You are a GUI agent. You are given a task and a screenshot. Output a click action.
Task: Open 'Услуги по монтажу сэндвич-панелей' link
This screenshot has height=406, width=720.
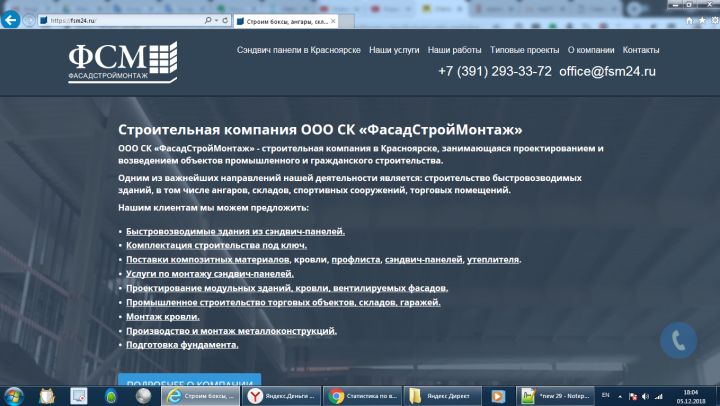point(210,274)
